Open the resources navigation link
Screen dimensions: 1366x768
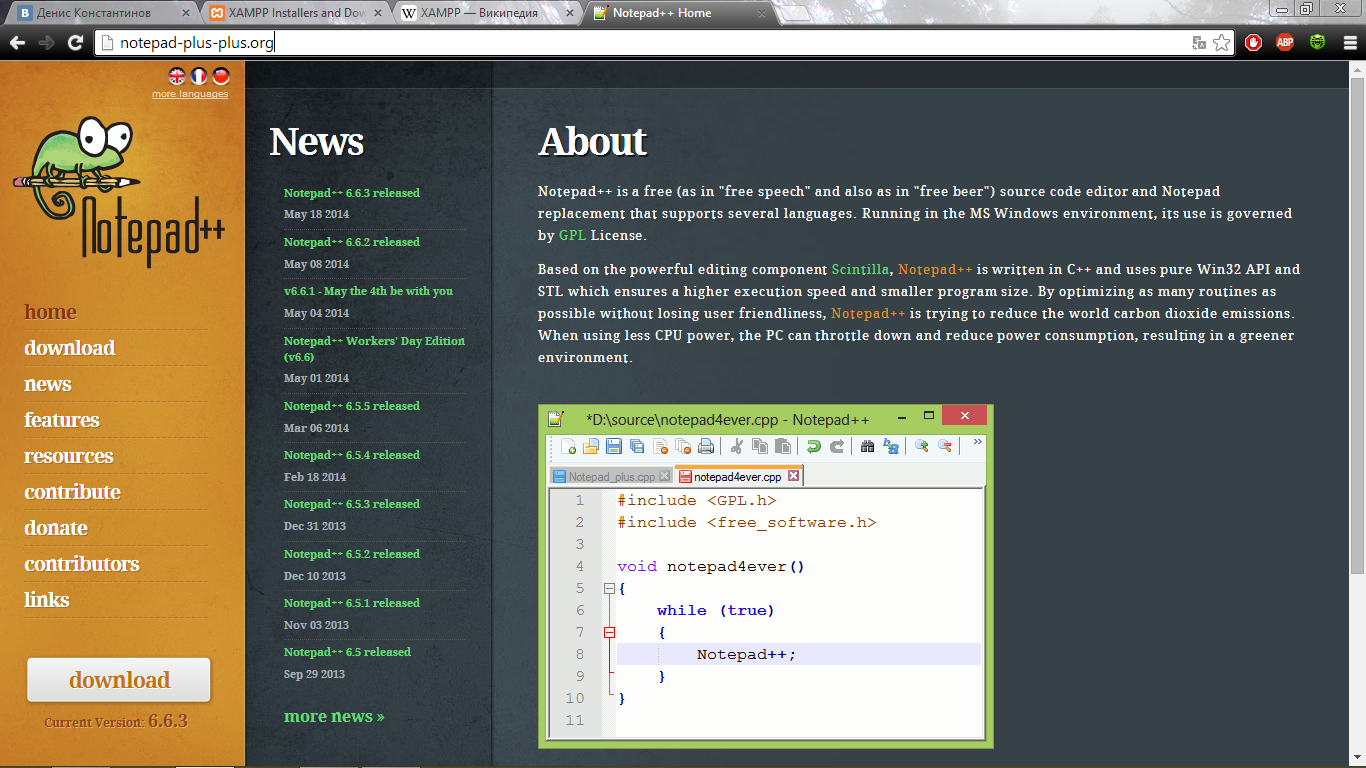tap(69, 456)
